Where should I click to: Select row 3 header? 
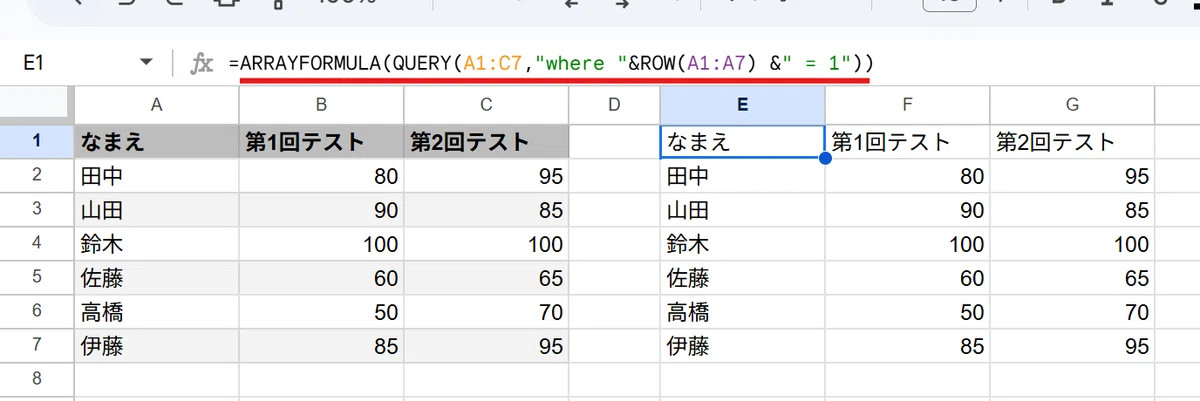pos(37,210)
